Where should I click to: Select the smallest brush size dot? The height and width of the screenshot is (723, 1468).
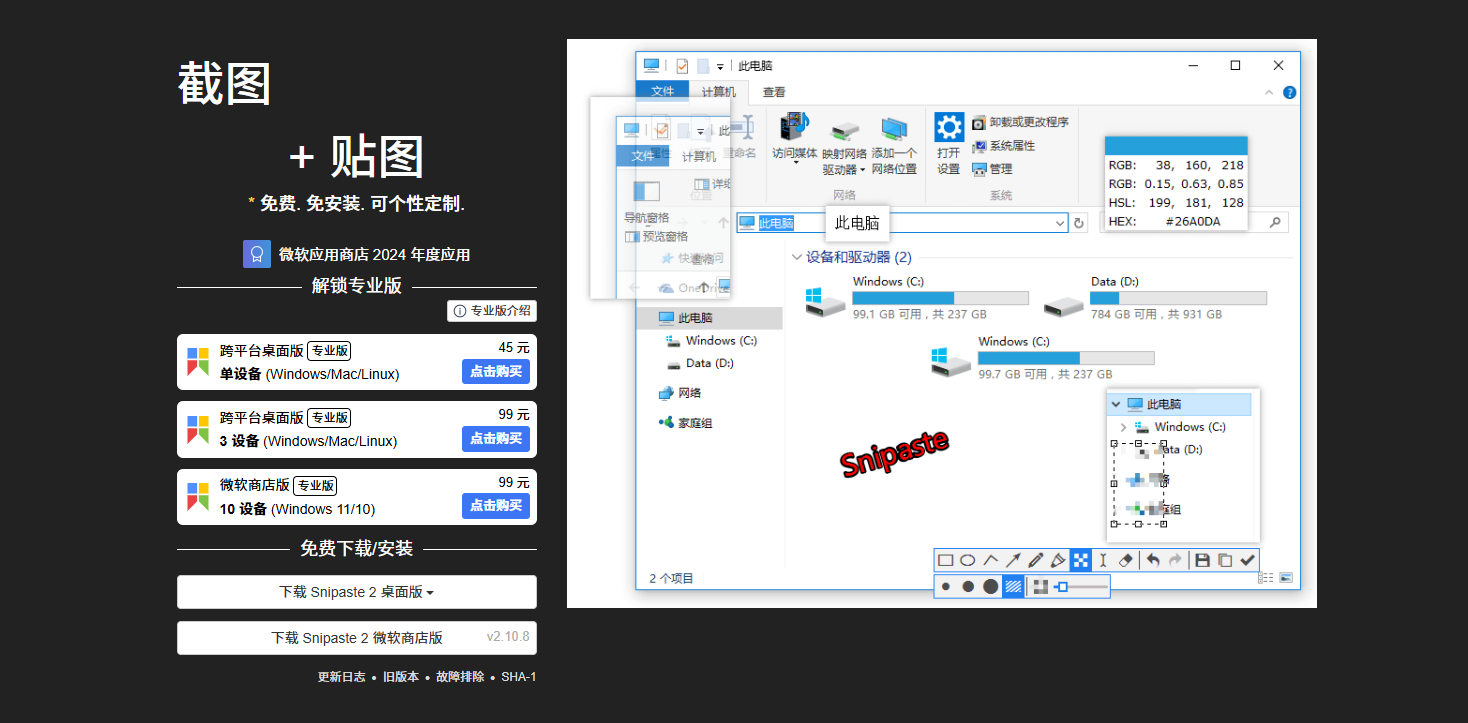point(946,587)
